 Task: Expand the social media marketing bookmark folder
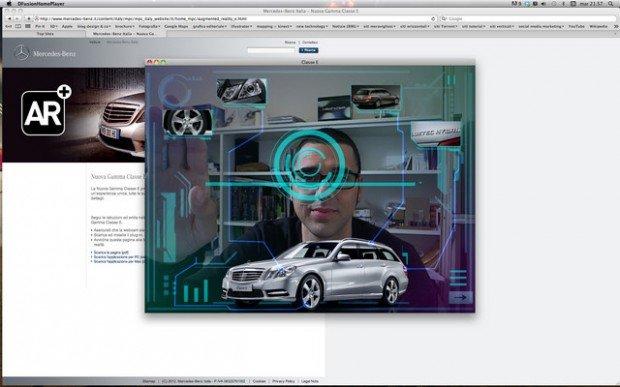click(x=541, y=26)
